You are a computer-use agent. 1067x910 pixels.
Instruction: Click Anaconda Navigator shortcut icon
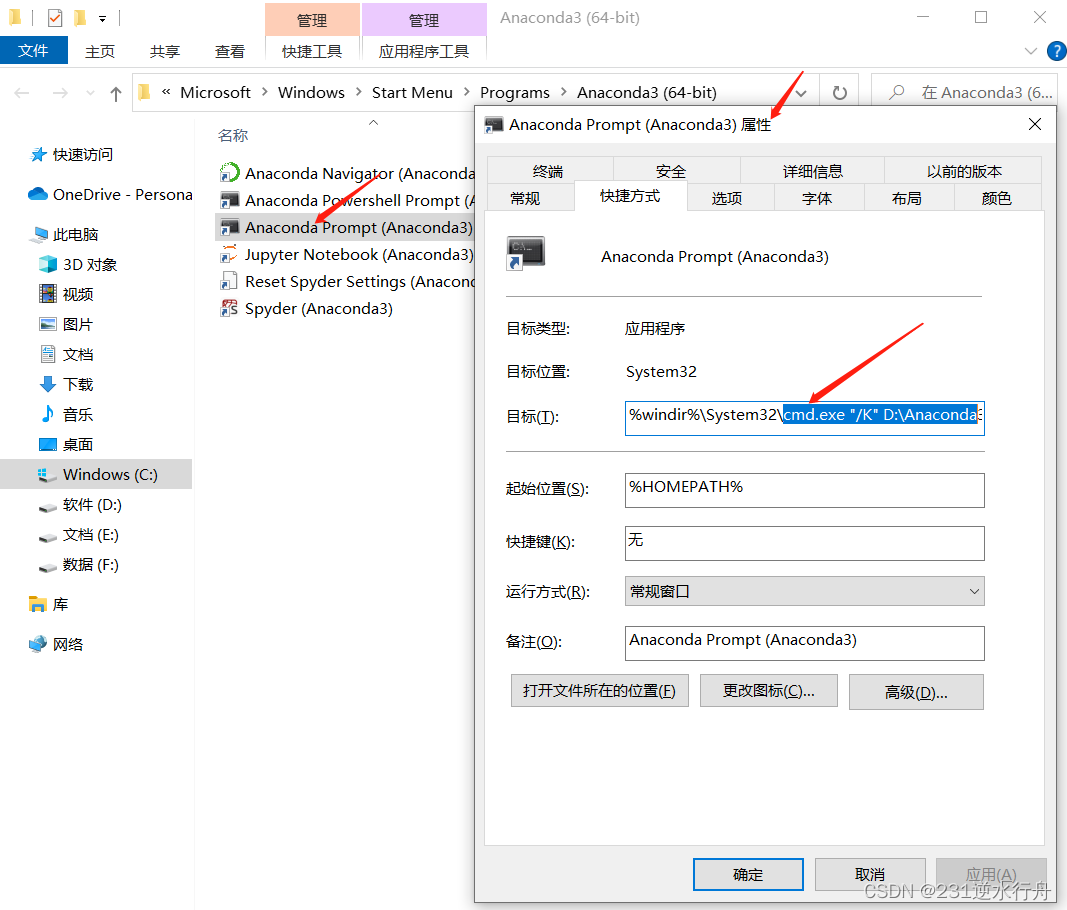click(229, 173)
